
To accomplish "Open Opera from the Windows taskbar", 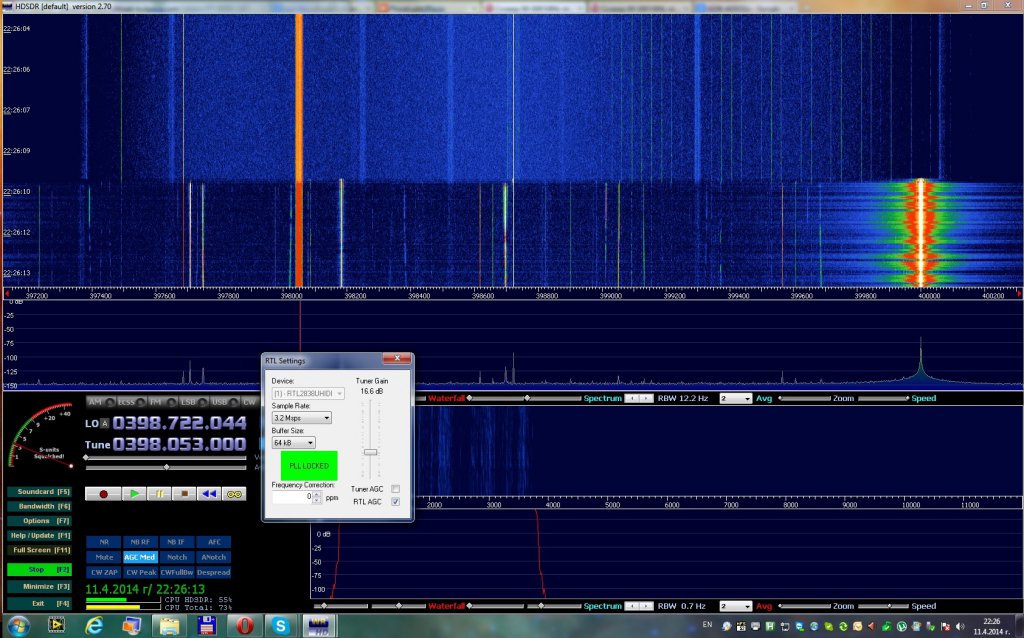I will click(x=246, y=626).
